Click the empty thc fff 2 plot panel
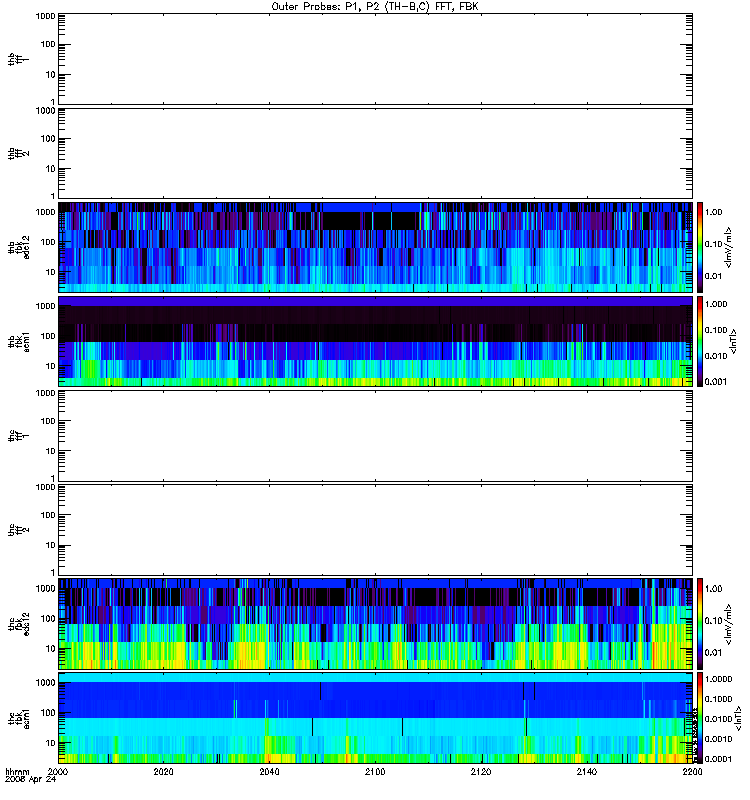Viewport: 750px width, 800px height. [x=375, y=530]
